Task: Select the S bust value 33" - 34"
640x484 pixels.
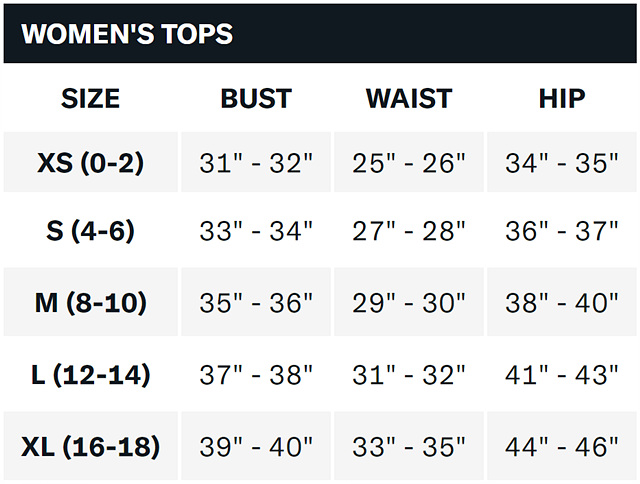Action: pyautogui.click(x=256, y=231)
